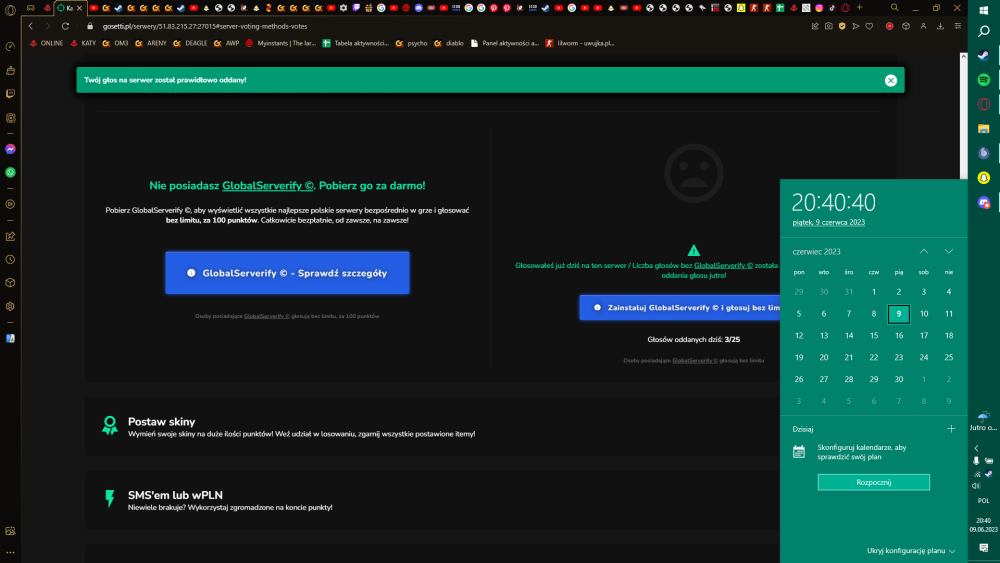The height and width of the screenshot is (563, 1000).
Task: Click the POL language indicator
Action: (983, 501)
